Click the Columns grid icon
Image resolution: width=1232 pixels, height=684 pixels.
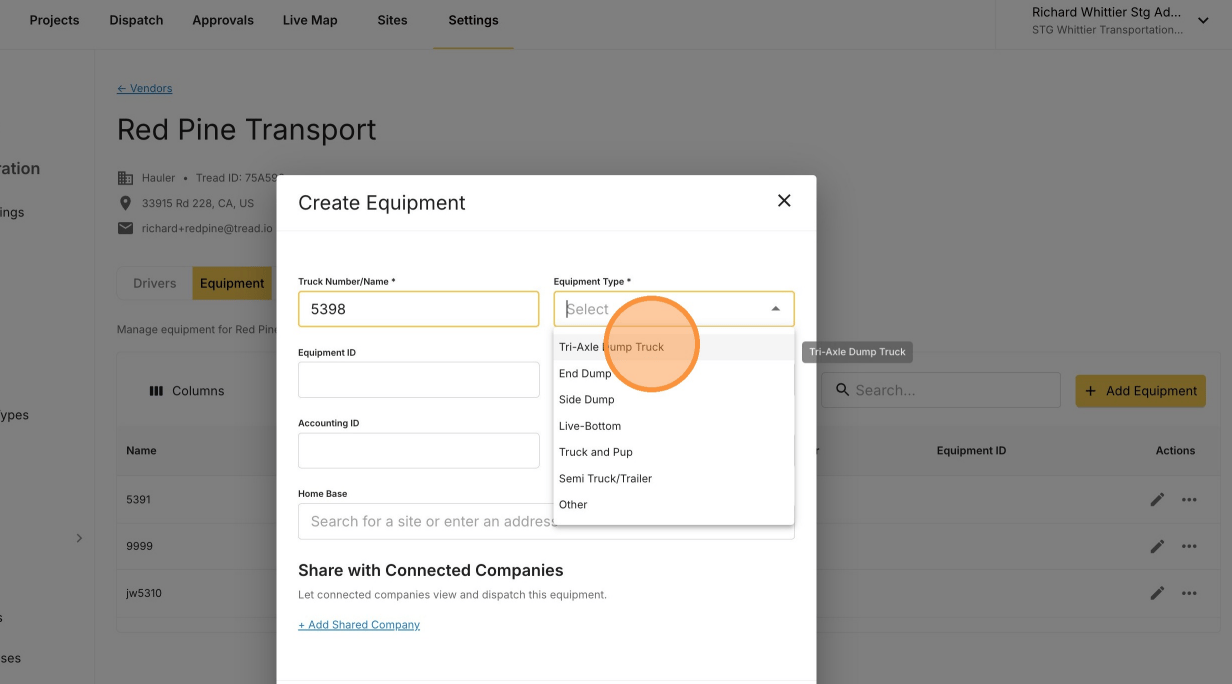pos(156,391)
